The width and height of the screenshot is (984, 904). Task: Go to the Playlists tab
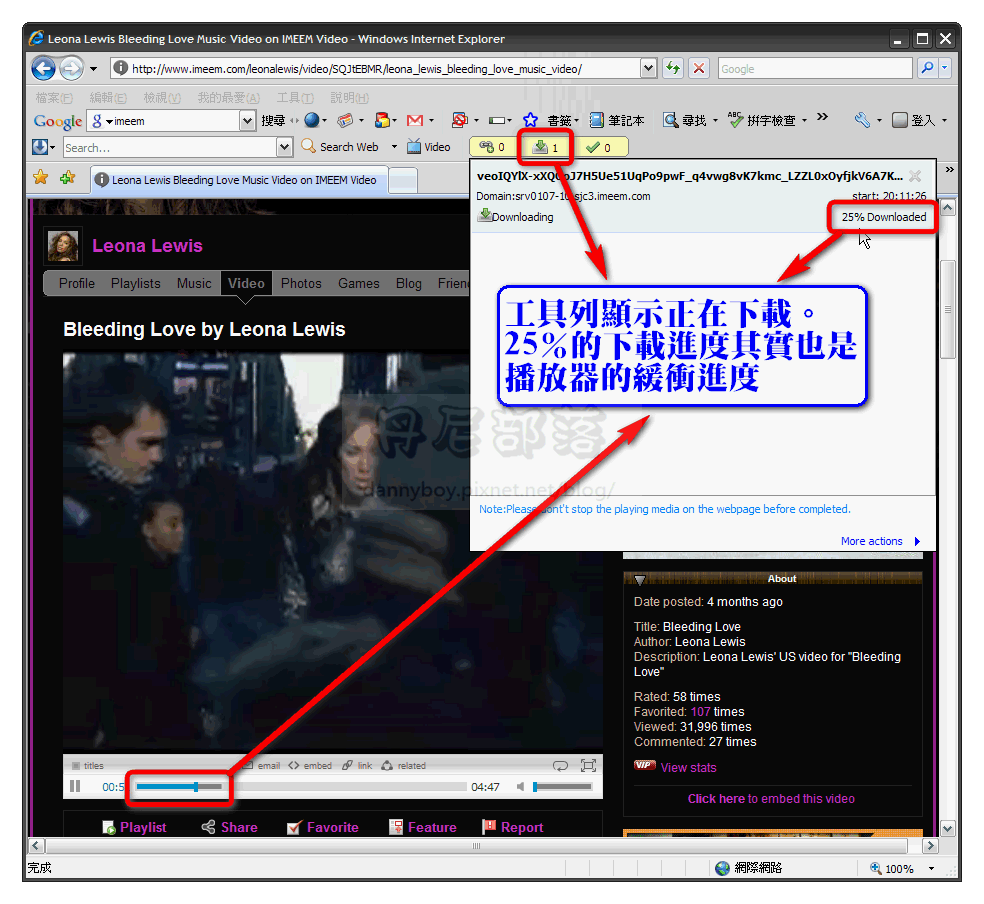(x=136, y=284)
